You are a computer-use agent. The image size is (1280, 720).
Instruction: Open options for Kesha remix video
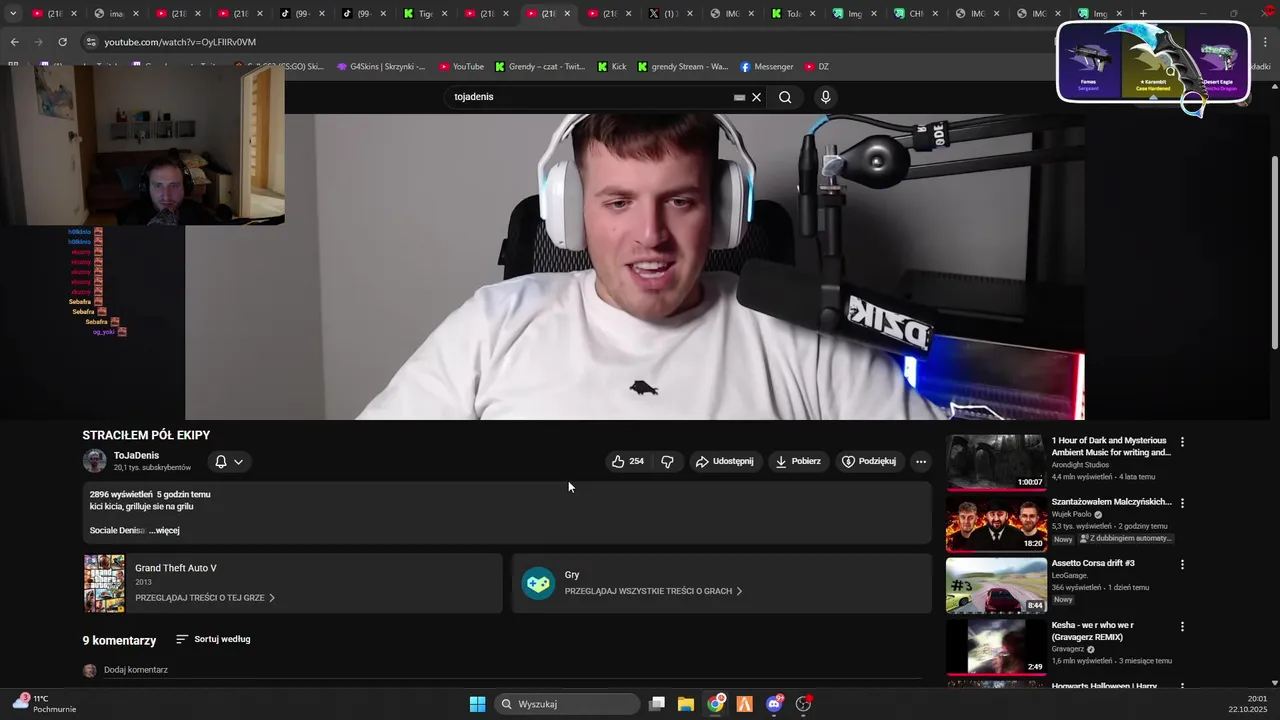pos(1182,627)
